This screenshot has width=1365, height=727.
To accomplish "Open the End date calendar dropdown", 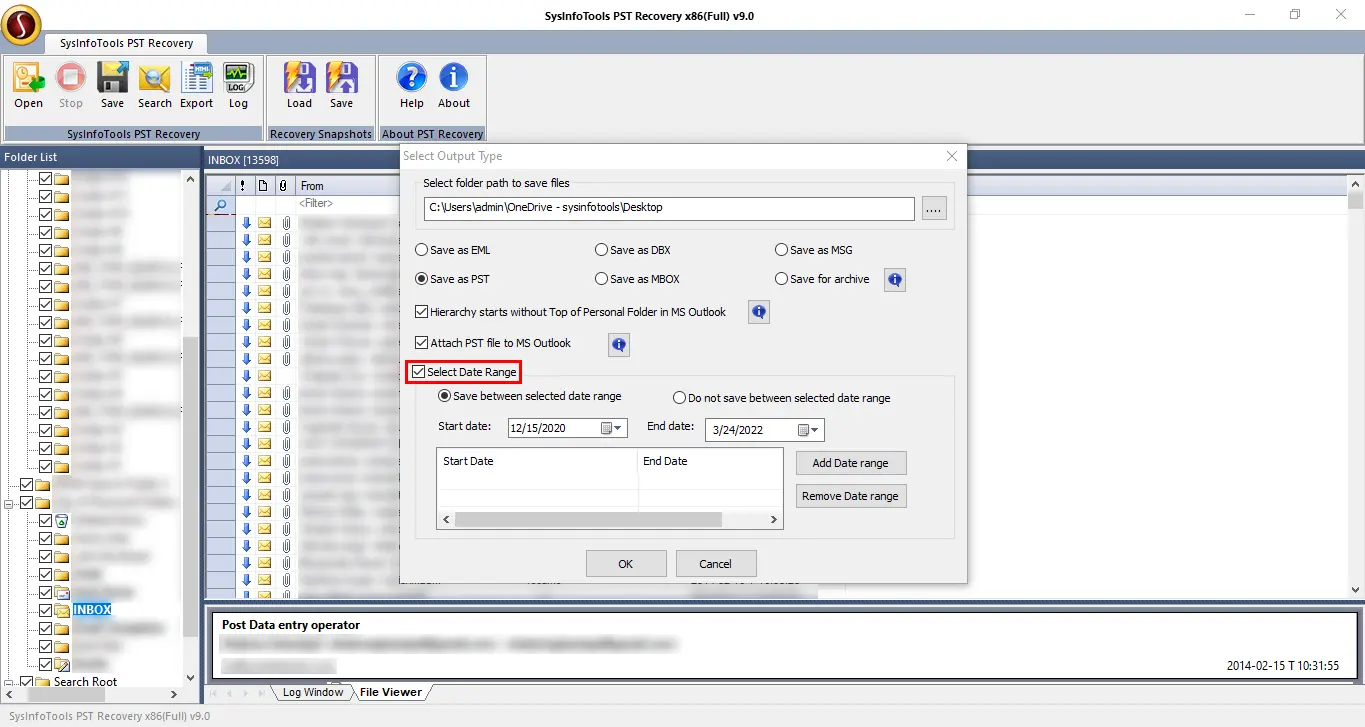I will coord(809,430).
